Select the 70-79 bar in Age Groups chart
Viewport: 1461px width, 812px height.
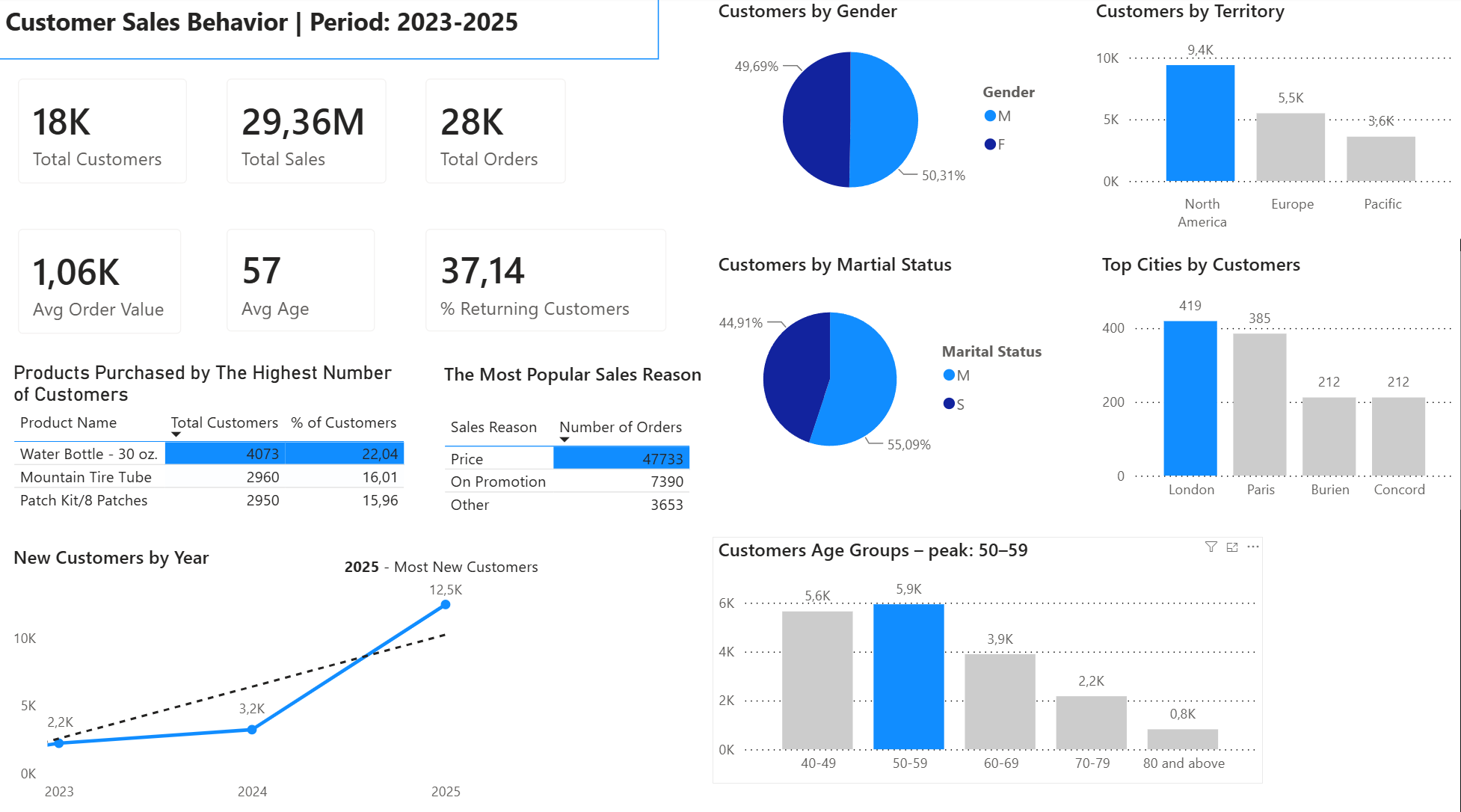coord(1091,722)
